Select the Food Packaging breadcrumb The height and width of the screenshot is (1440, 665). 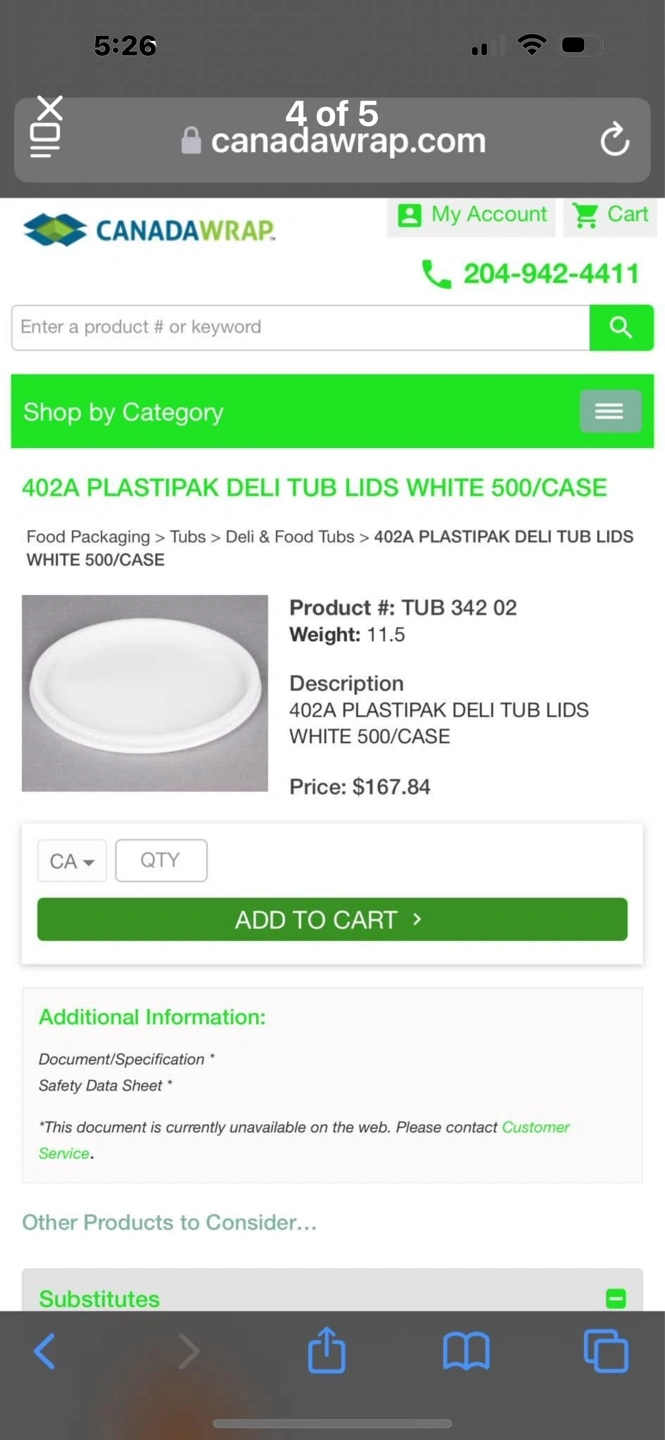click(88, 537)
